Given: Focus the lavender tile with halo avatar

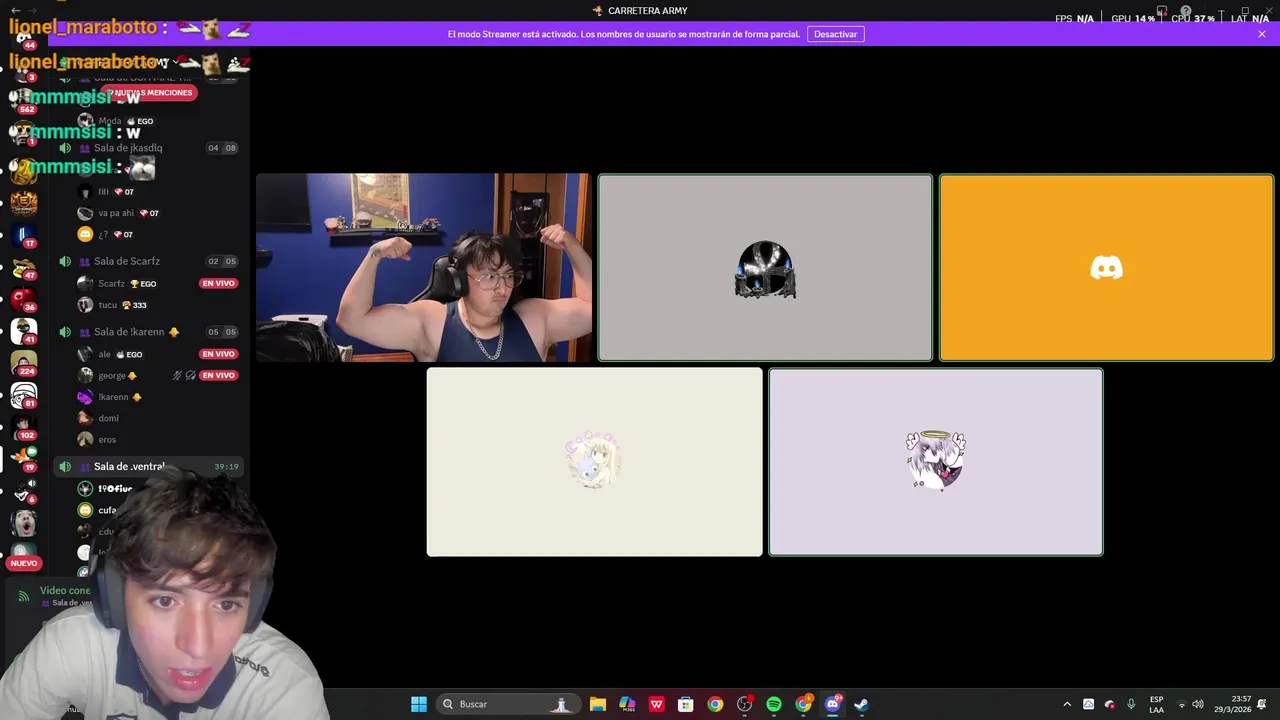Looking at the screenshot, I should point(936,462).
